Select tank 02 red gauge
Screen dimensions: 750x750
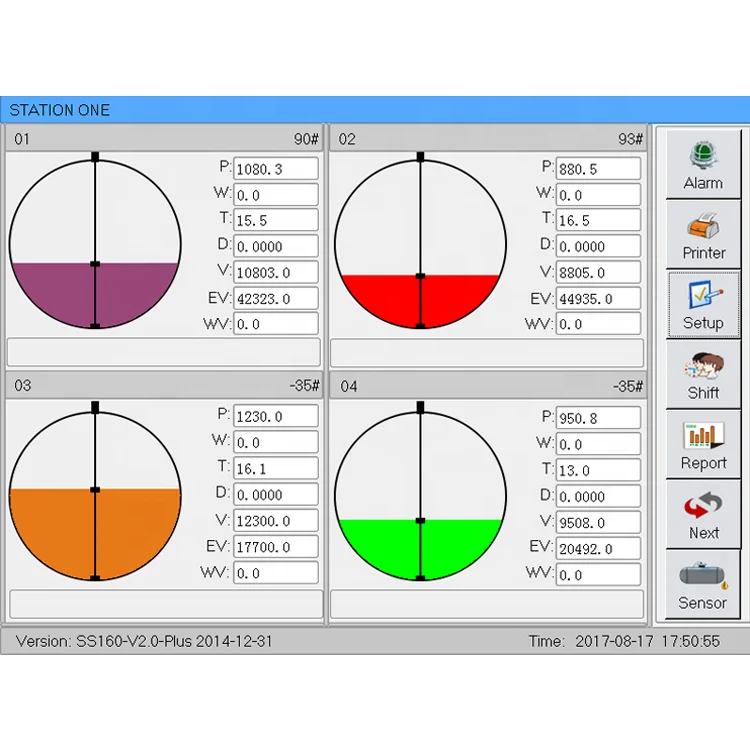pyautogui.click(x=420, y=244)
